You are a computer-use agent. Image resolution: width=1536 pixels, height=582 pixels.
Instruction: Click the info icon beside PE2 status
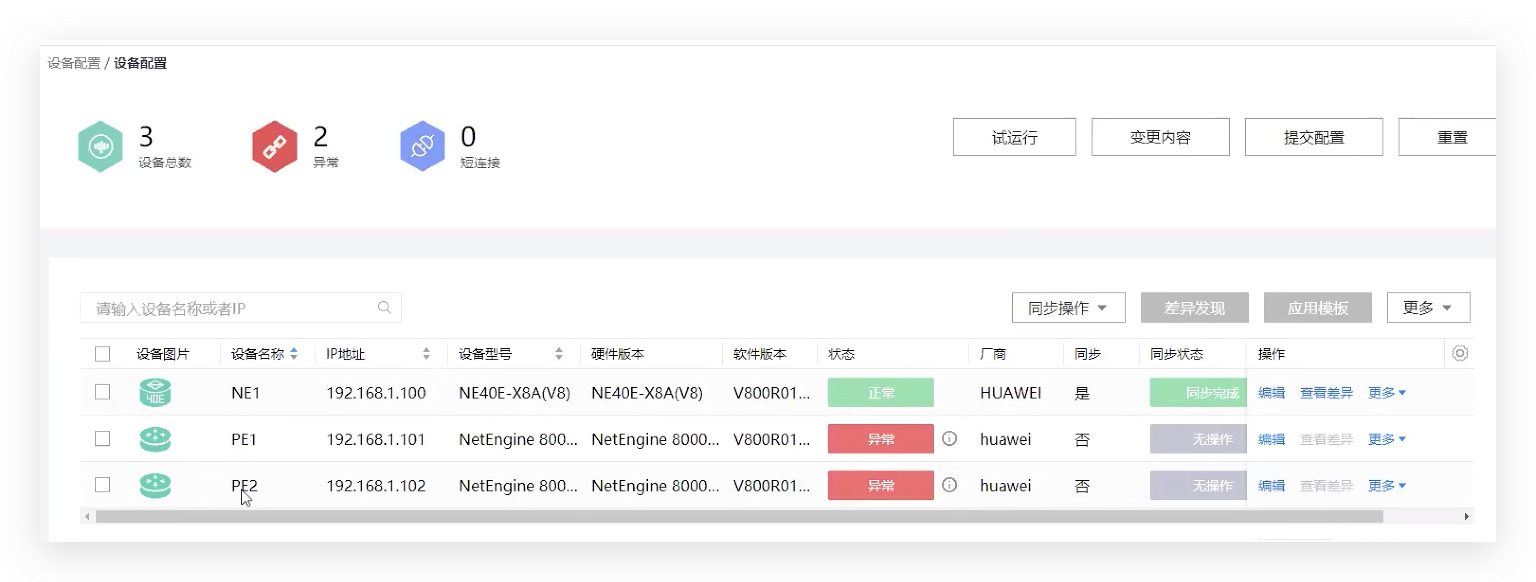point(950,485)
